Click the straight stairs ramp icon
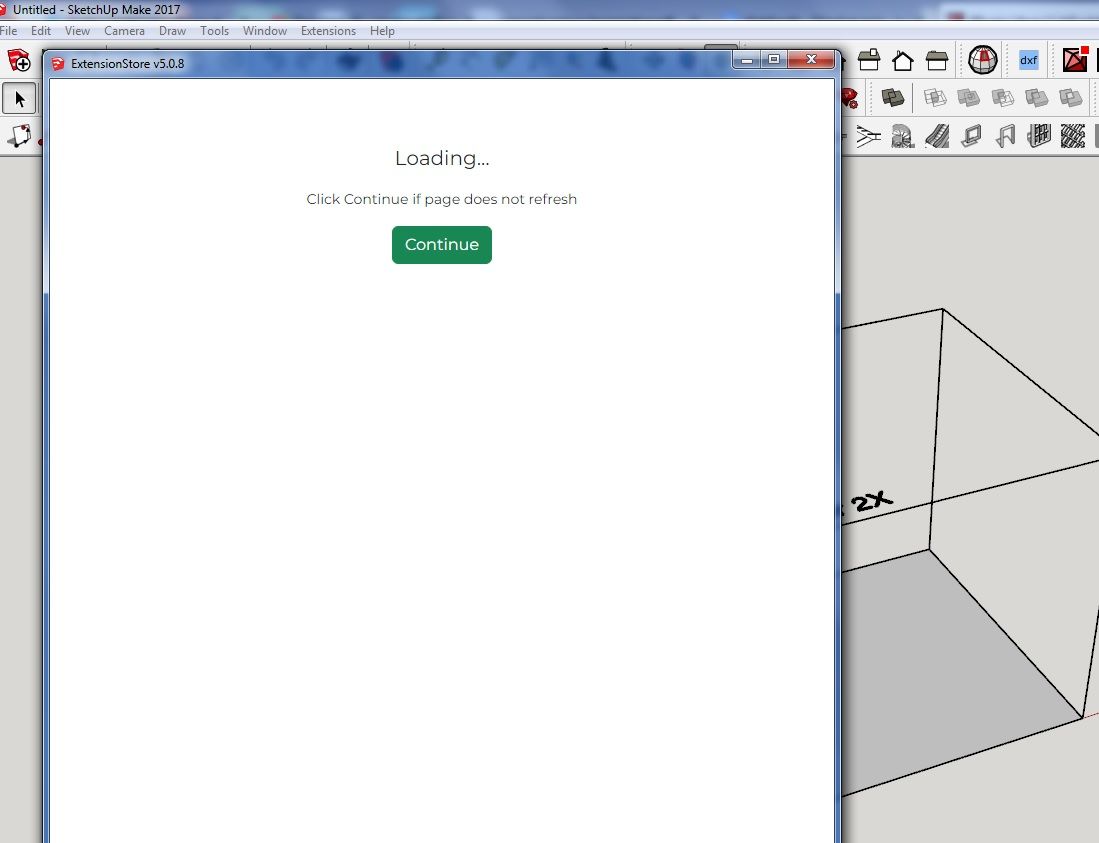The width and height of the screenshot is (1099, 843). [x=937, y=136]
